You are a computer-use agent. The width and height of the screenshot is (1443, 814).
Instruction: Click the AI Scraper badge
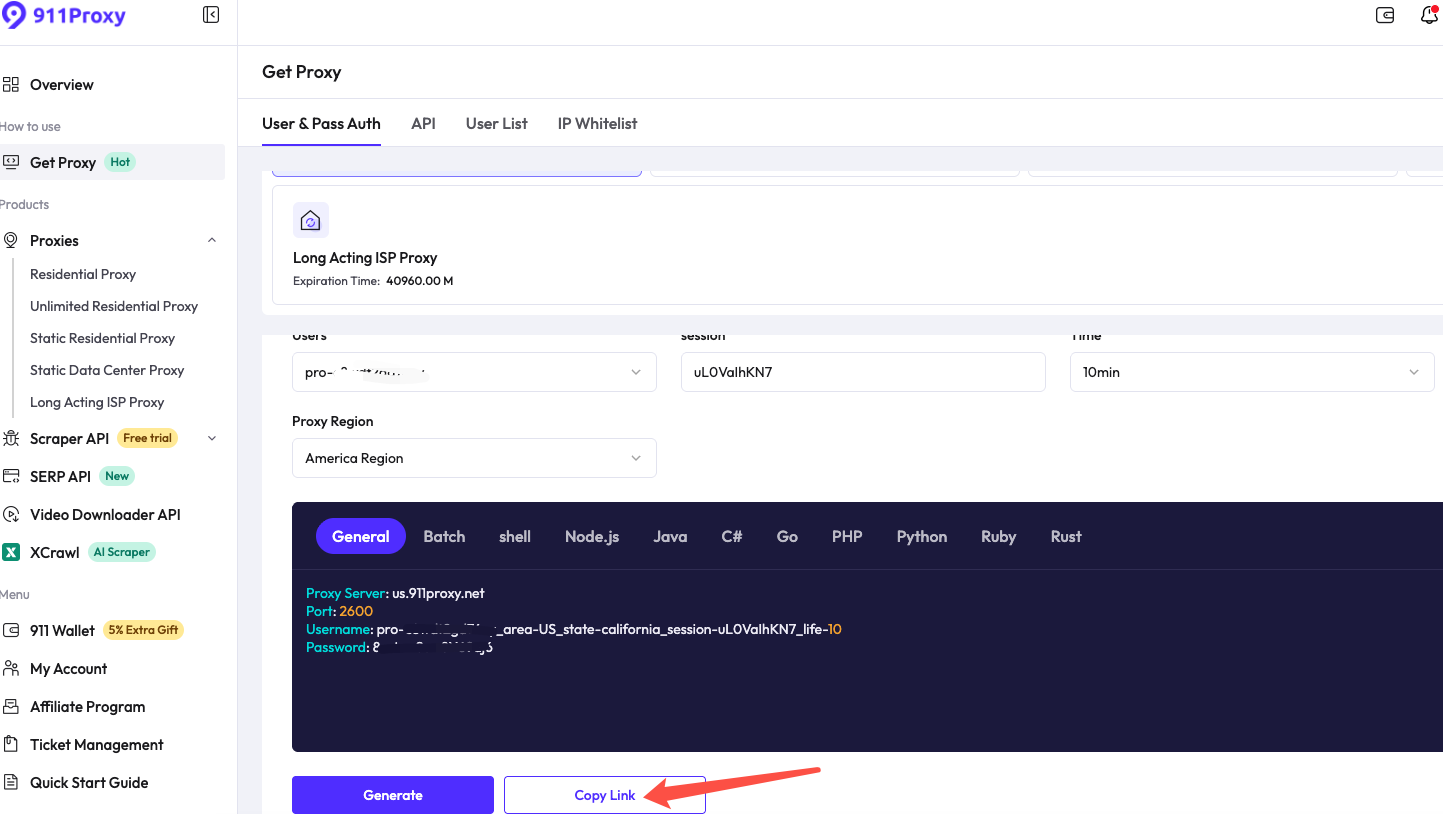(x=122, y=552)
